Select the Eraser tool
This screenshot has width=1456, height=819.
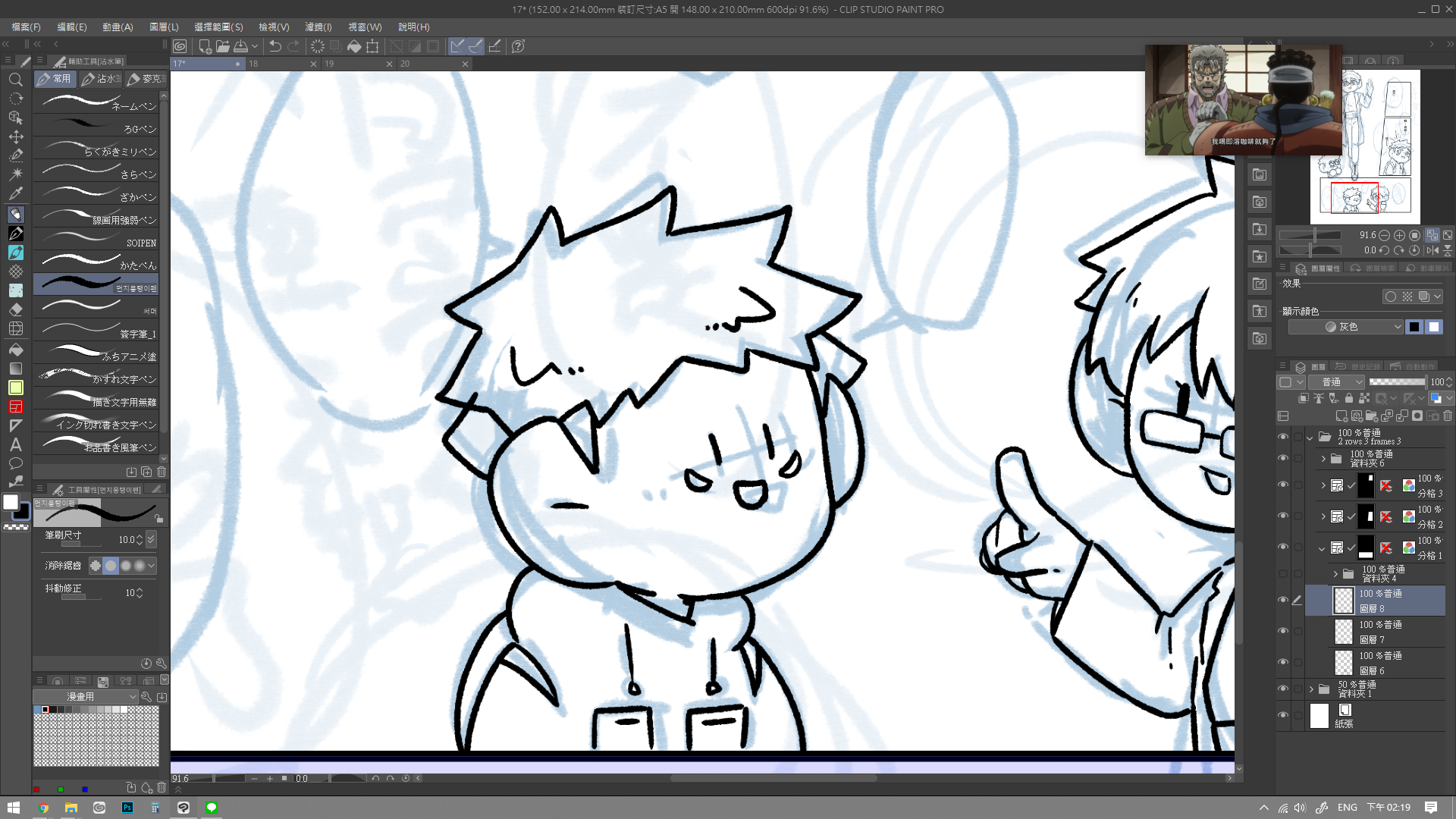[x=15, y=309]
